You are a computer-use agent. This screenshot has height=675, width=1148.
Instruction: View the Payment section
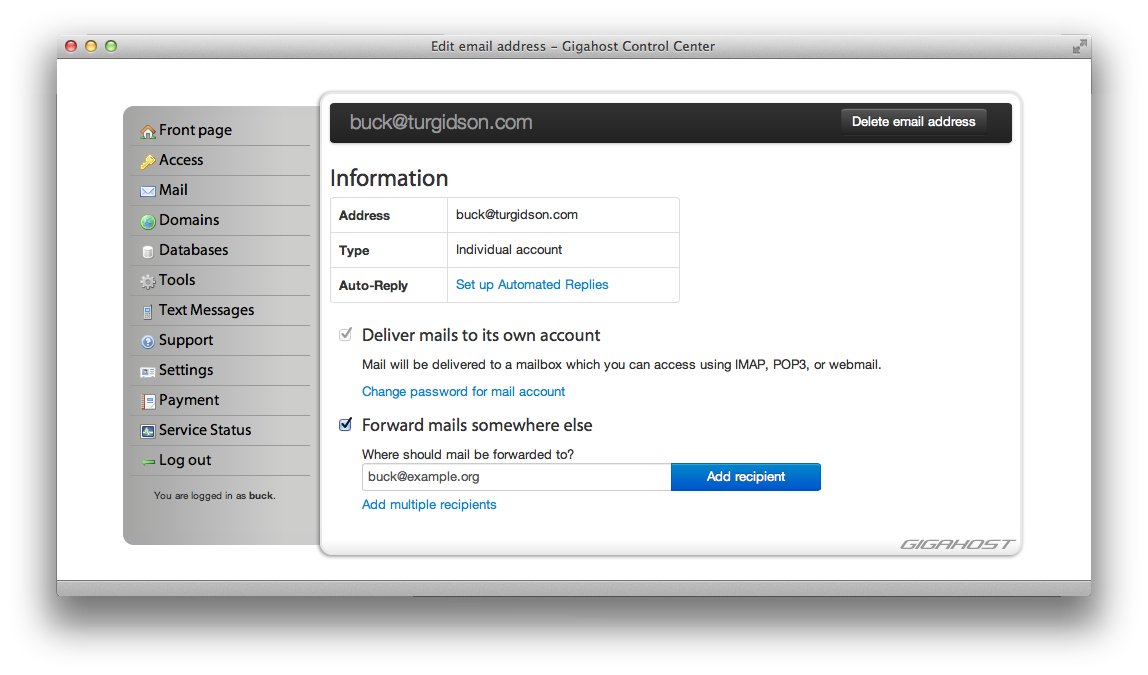tap(189, 400)
